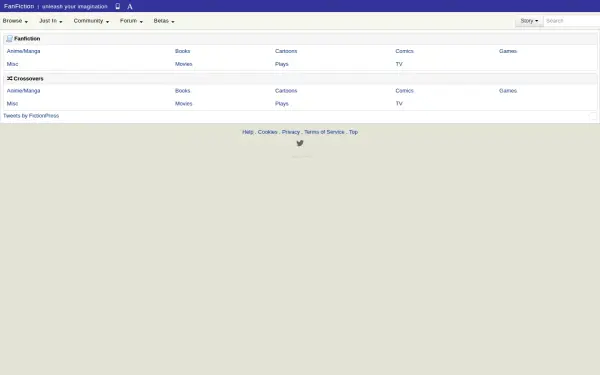This screenshot has width=600, height=375.
Task: Open Games under Fanfiction
Action: pos(508,51)
